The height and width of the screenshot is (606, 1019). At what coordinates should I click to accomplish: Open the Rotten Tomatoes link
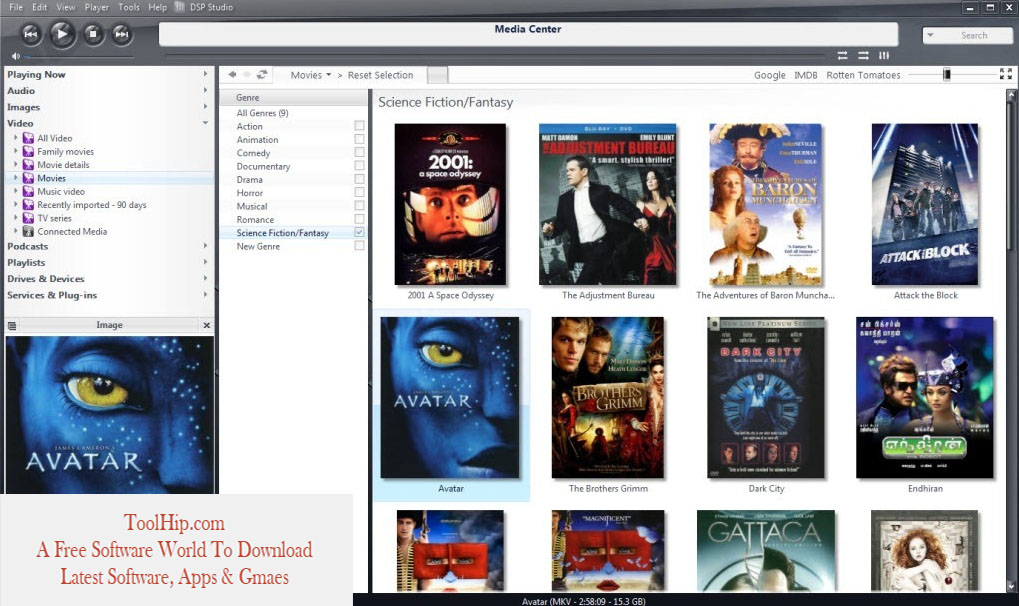click(863, 75)
